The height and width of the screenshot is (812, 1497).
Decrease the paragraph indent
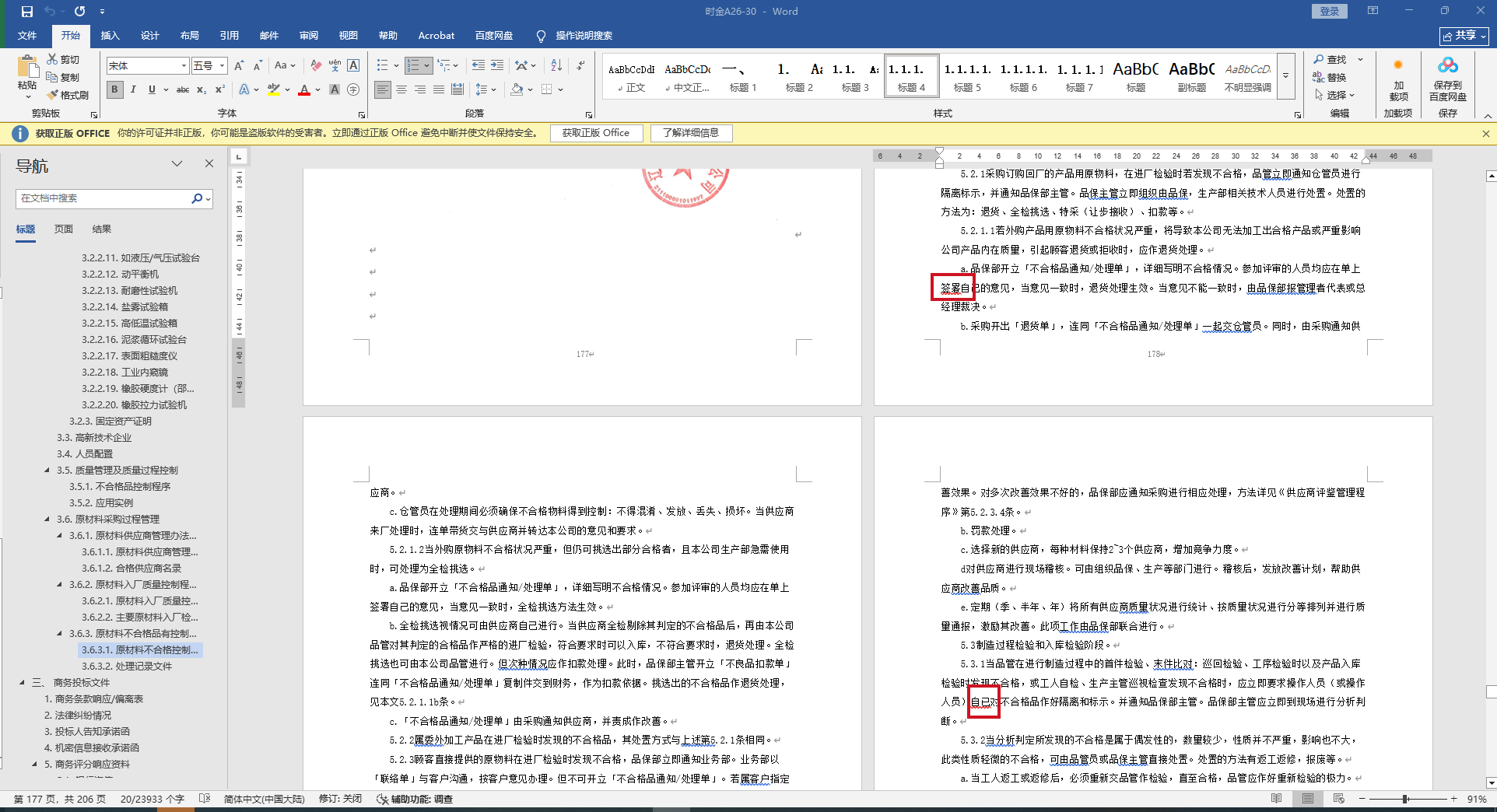point(478,66)
